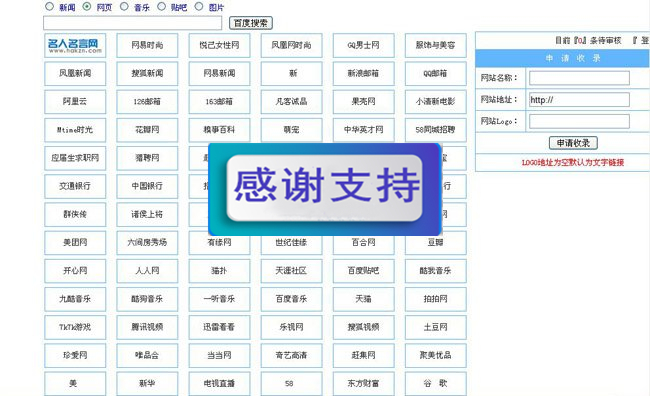Open the 网易时尚 link

pyautogui.click(x=147, y=45)
